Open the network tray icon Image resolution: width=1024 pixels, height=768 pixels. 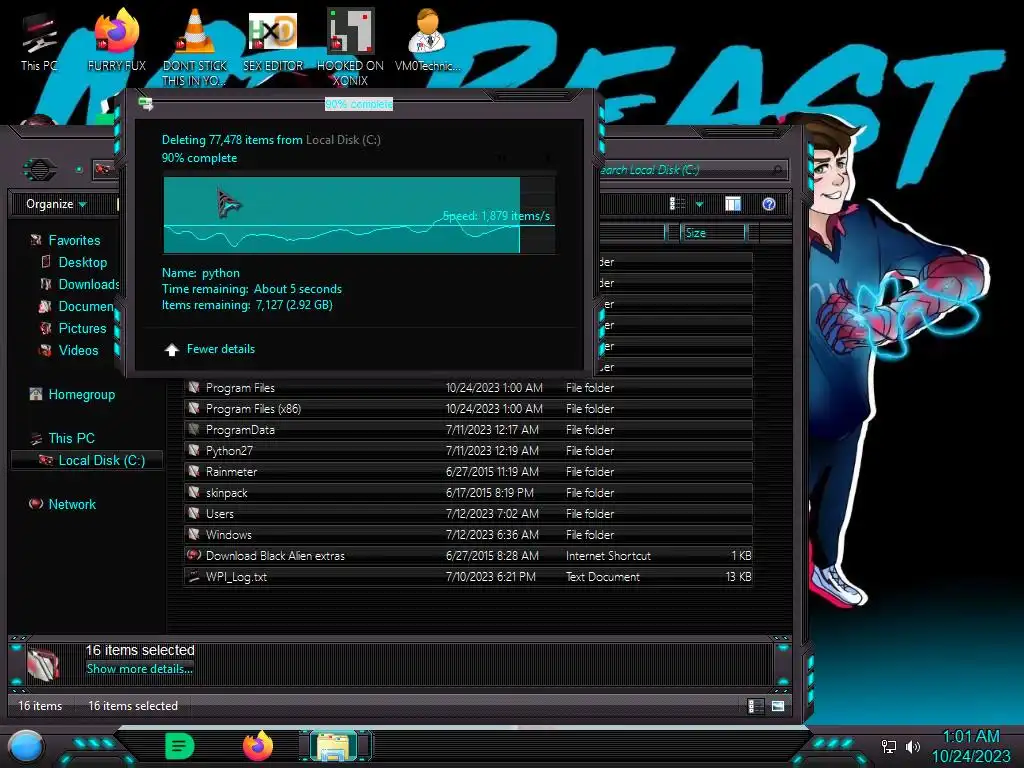888,746
